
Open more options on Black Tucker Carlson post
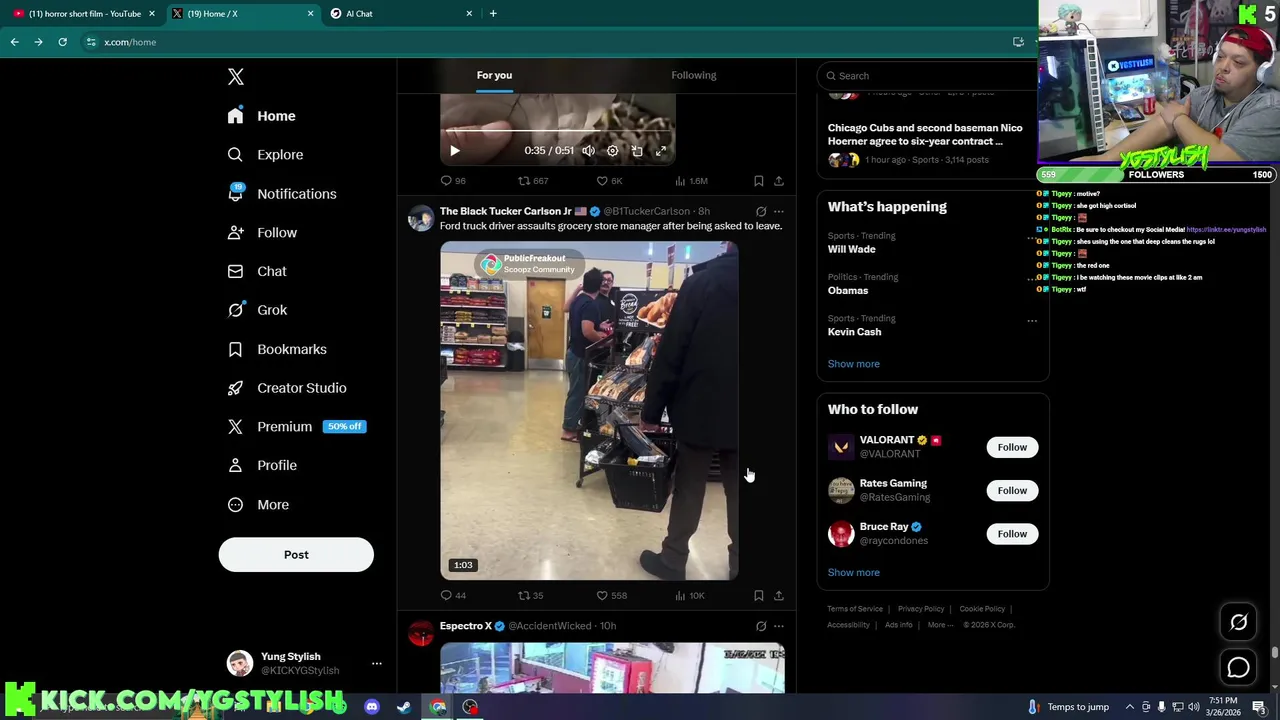[779, 211]
